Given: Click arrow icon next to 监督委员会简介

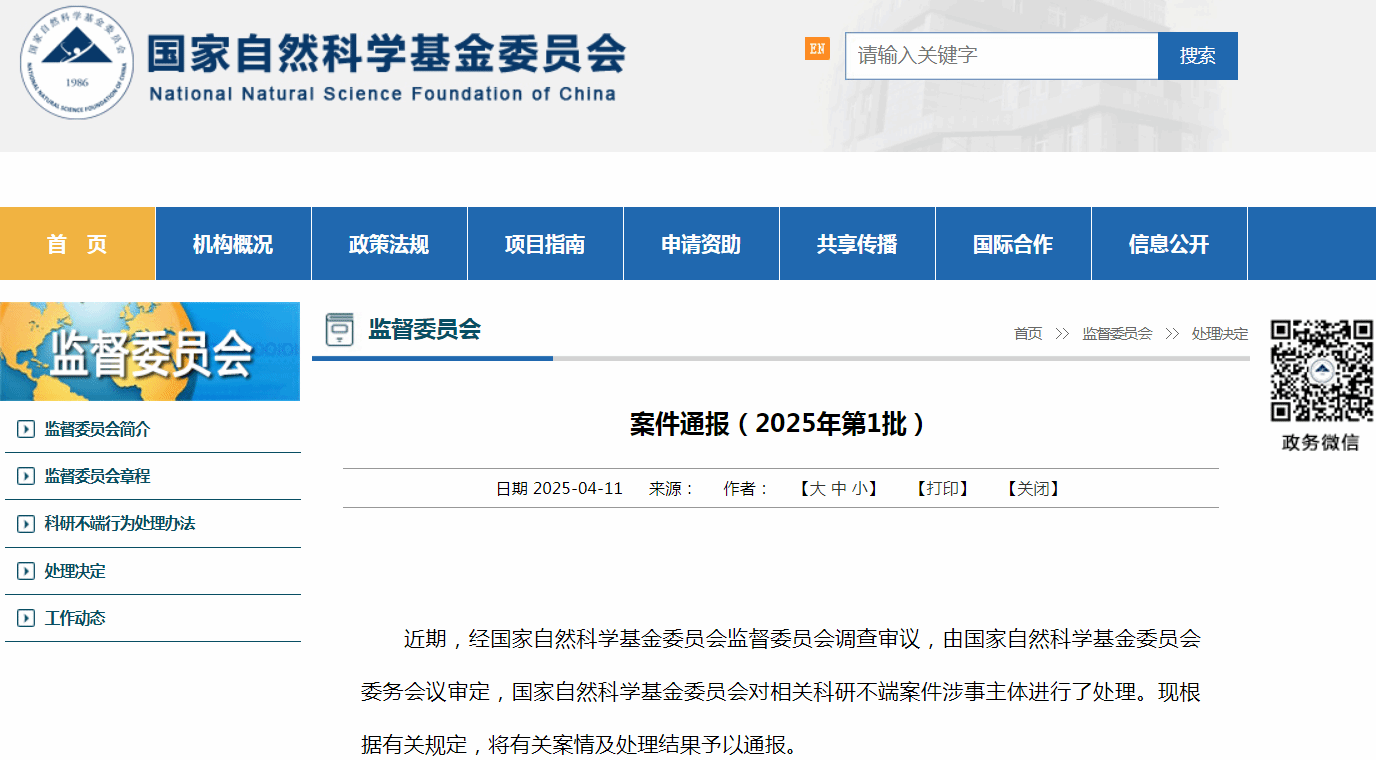Looking at the screenshot, I should [x=26, y=430].
